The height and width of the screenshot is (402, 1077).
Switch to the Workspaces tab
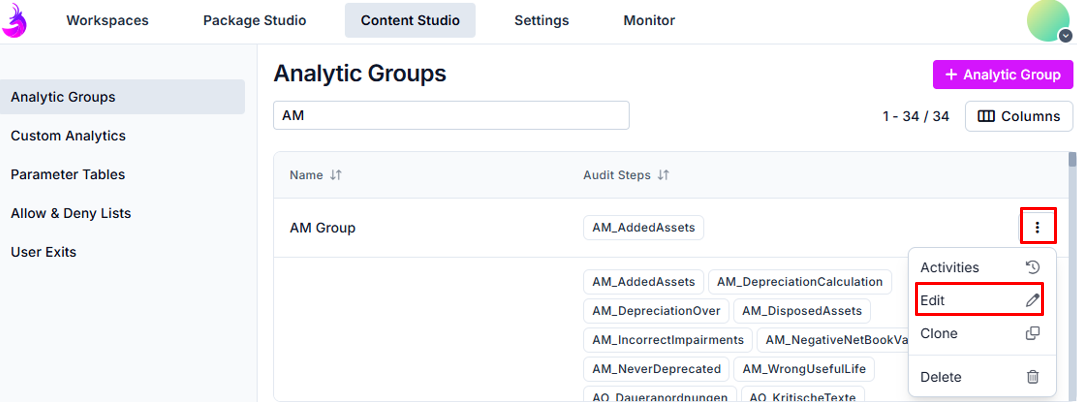[x=107, y=20]
